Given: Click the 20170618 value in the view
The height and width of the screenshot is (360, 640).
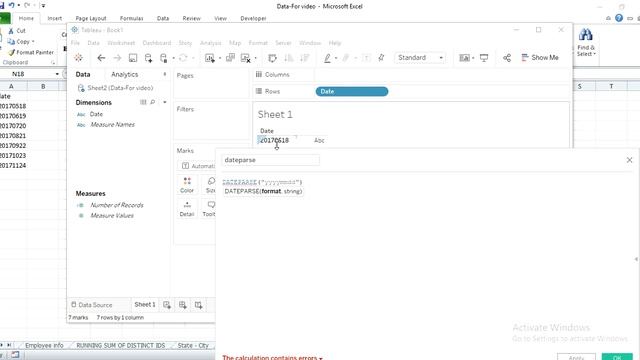Looking at the screenshot, I should [274, 140].
